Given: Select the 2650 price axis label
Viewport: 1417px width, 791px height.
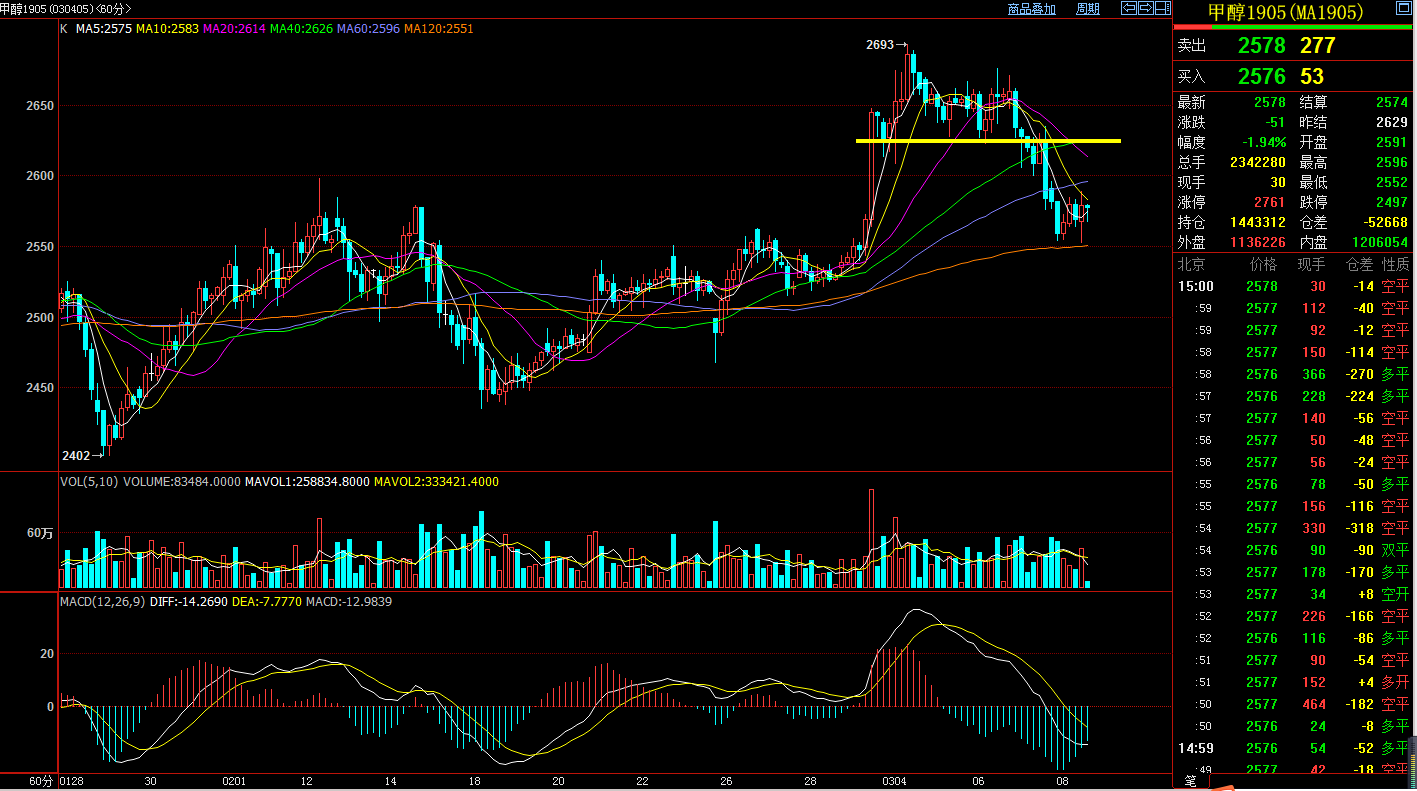Looking at the screenshot, I should tap(42, 105).
